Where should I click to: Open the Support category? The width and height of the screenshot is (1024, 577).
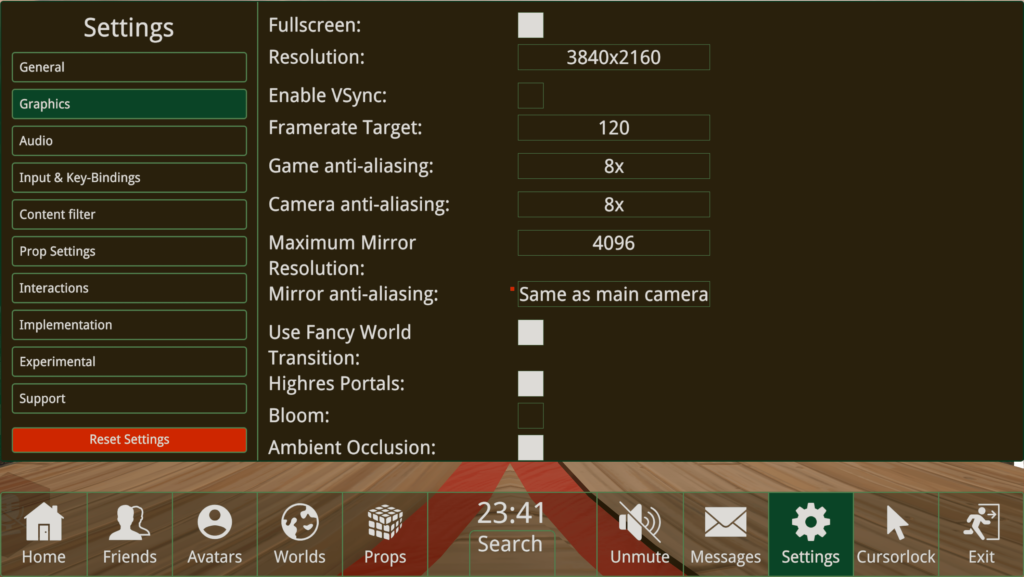coord(129,398)
